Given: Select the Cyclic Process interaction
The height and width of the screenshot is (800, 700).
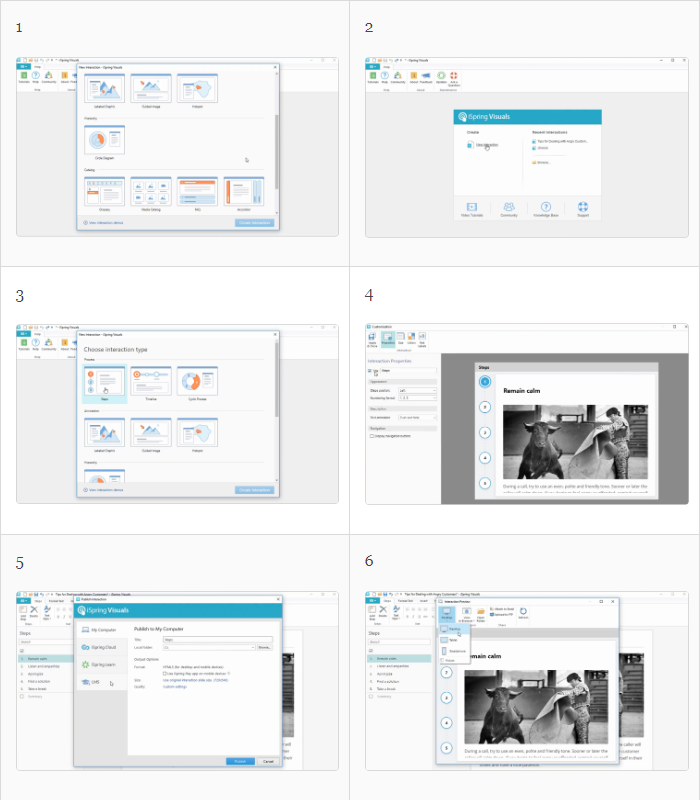Looking at the screenshot, I should (x=197, y=382).
